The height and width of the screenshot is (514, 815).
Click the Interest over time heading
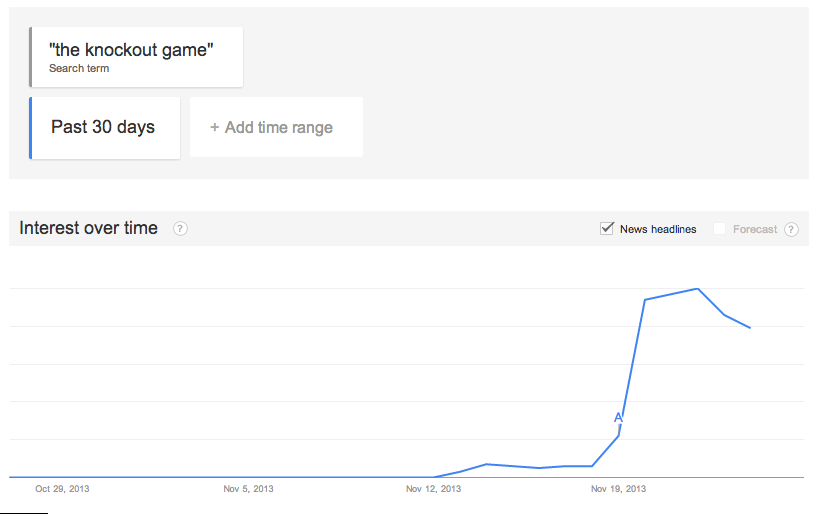pos(88,228)
